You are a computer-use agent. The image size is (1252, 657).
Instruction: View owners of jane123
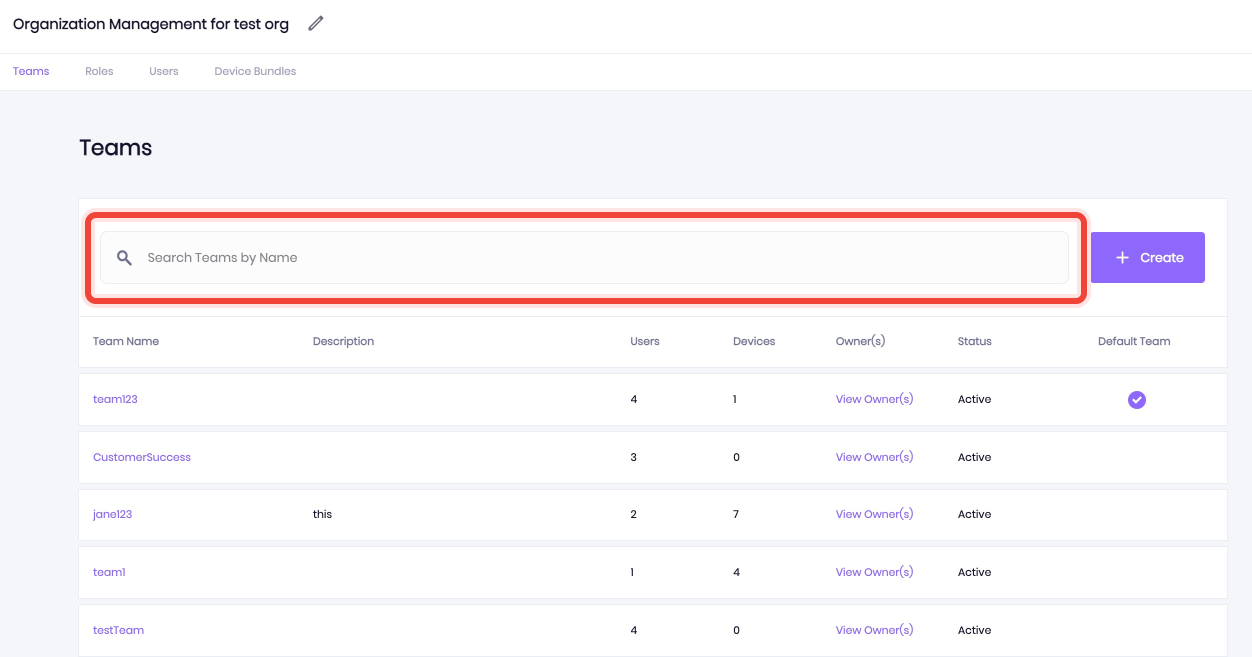874,514
